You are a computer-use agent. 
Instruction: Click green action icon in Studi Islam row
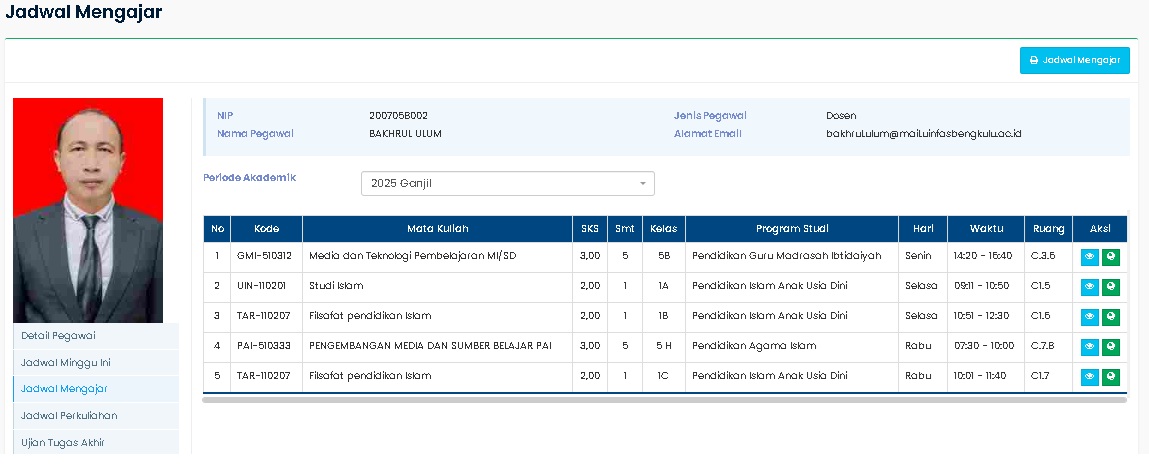point(1111,287)
